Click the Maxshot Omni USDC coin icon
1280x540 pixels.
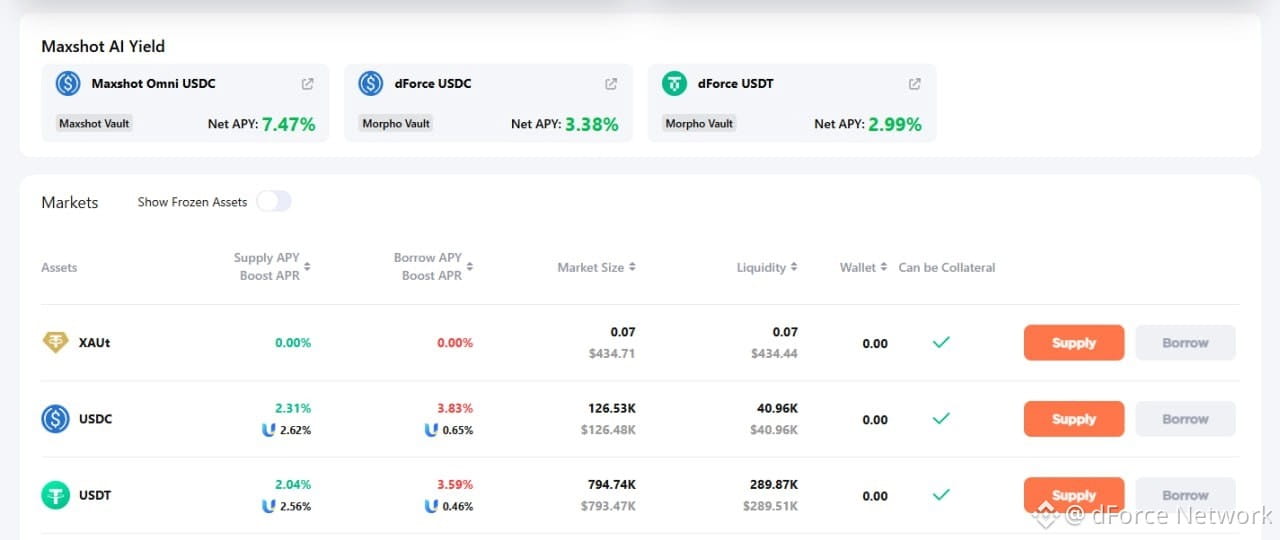tap(68, 84)
